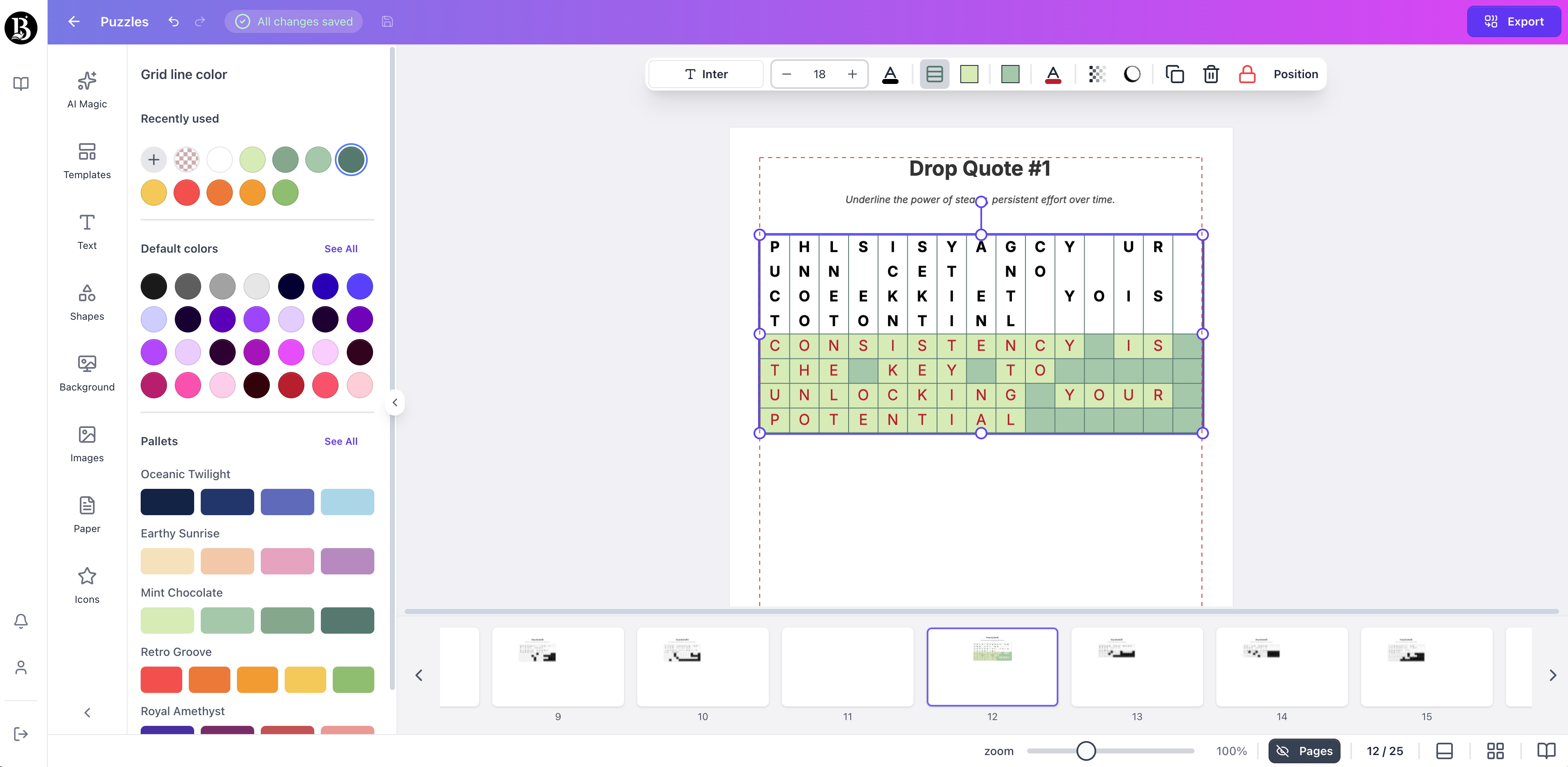The width and height of the screenshot is (1568, 767).
Task: Open the AI Magic panel
Action: click(x=86, y=90)
